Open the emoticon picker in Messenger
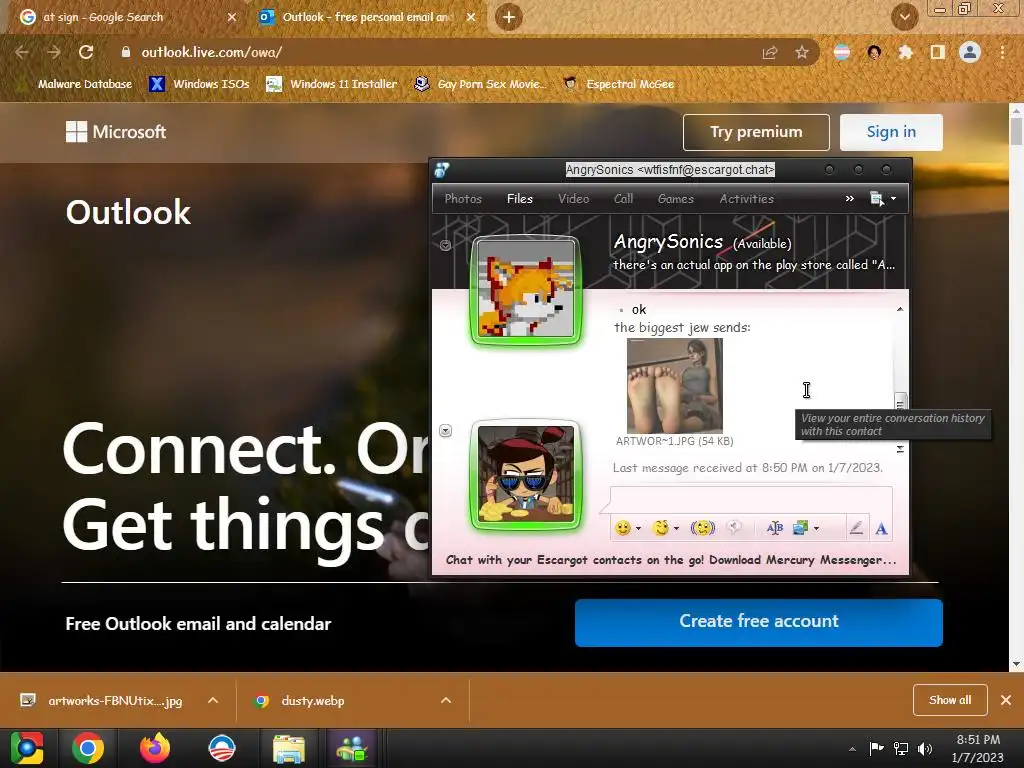1024x768 pixels. point(623,528)
